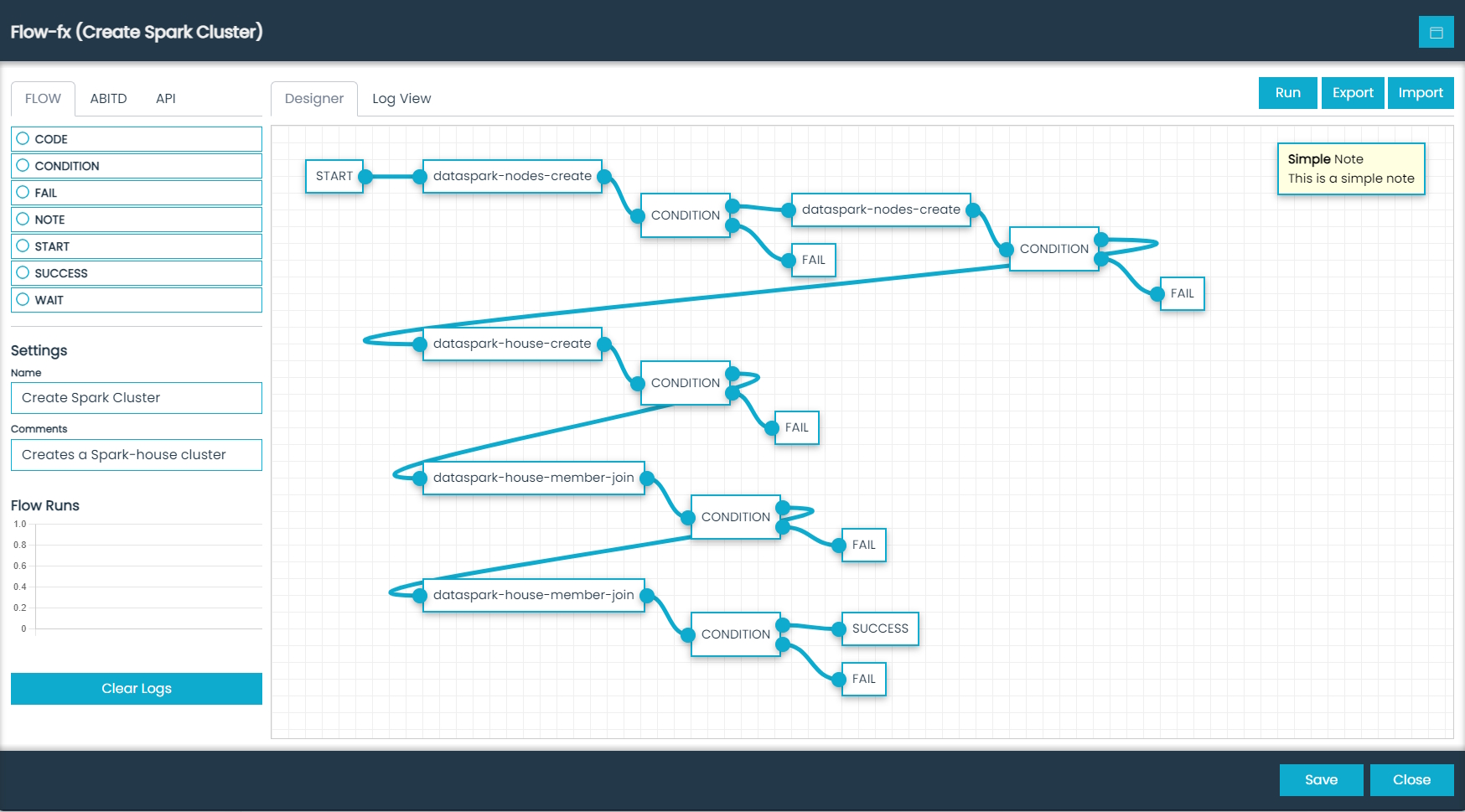This screenshot has width=1465, height=812.
Task: Select the Simple Note on the canvas
Action: point(1351,168)
